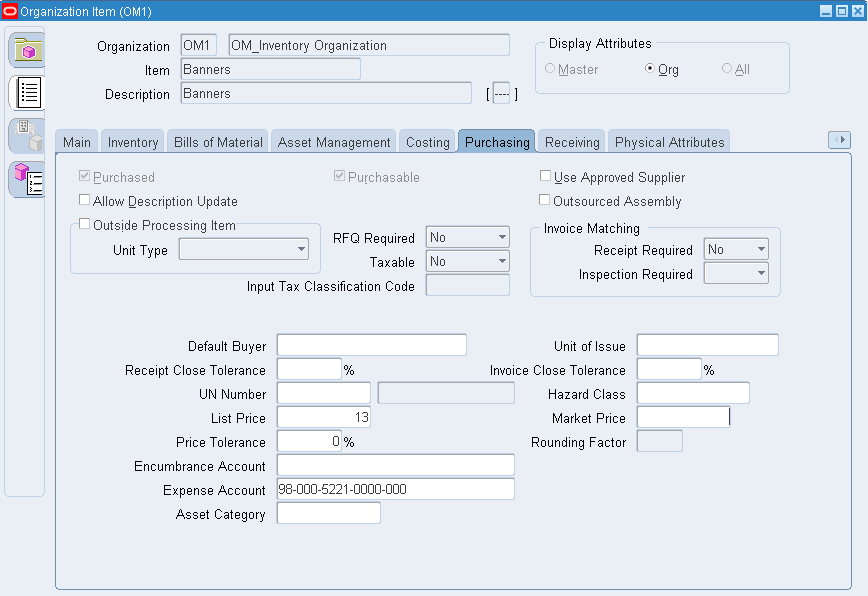Viewport: 868px width, 596px height.
Task: Click the Oracle logo in title bar
Action: (10, 11)
